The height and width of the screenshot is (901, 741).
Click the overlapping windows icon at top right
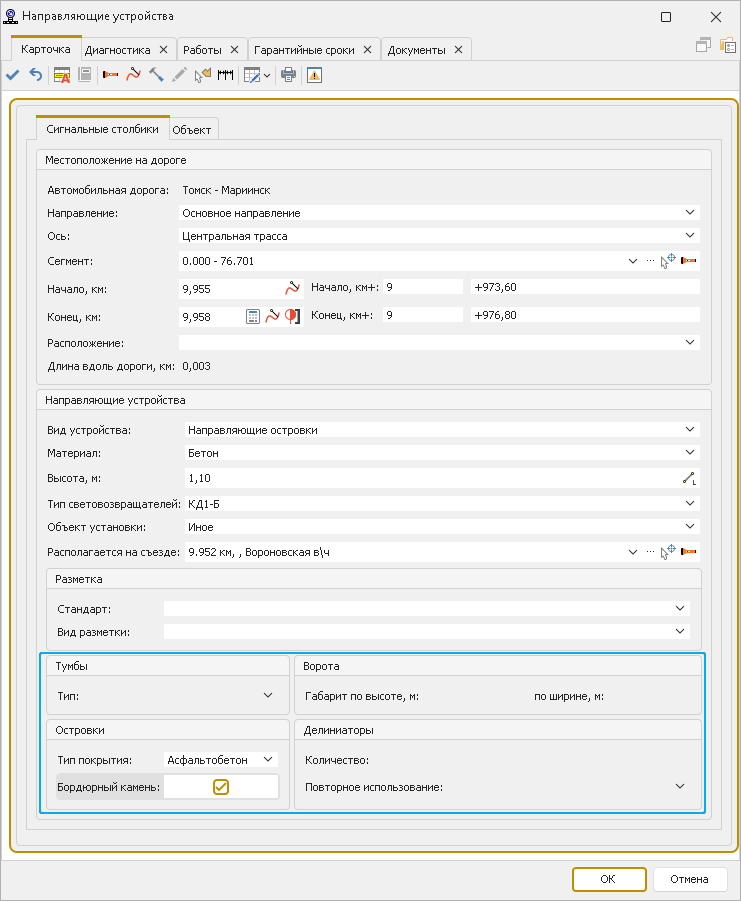[x=703, y=45]
